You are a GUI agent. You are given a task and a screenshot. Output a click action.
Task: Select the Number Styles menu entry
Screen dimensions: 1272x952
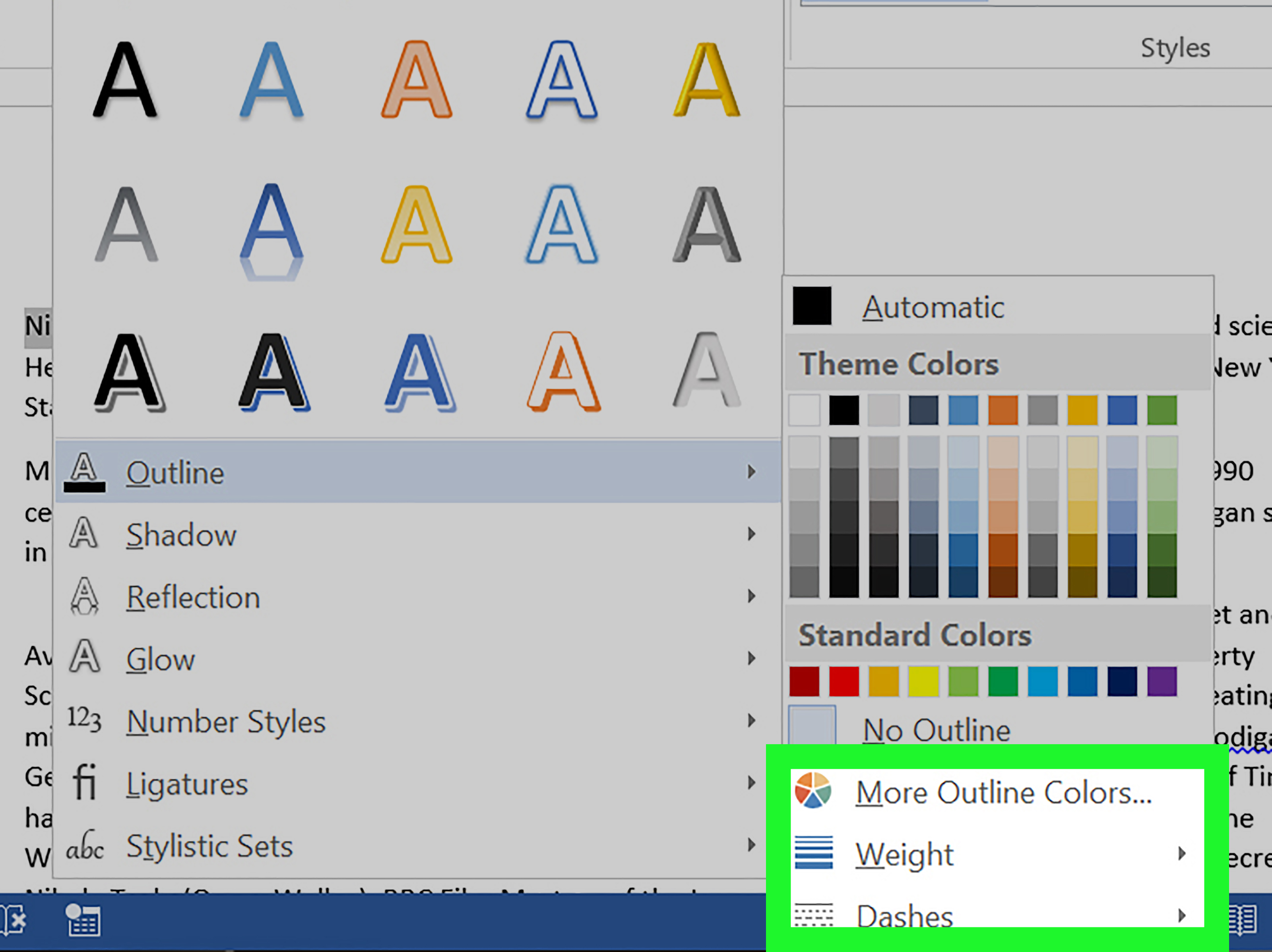pos(225,721)
